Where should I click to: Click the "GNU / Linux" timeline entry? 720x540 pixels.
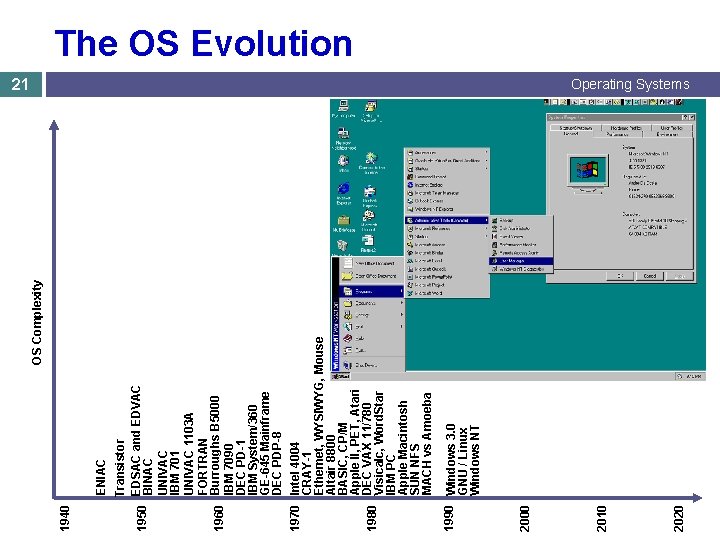pos(462,462)
